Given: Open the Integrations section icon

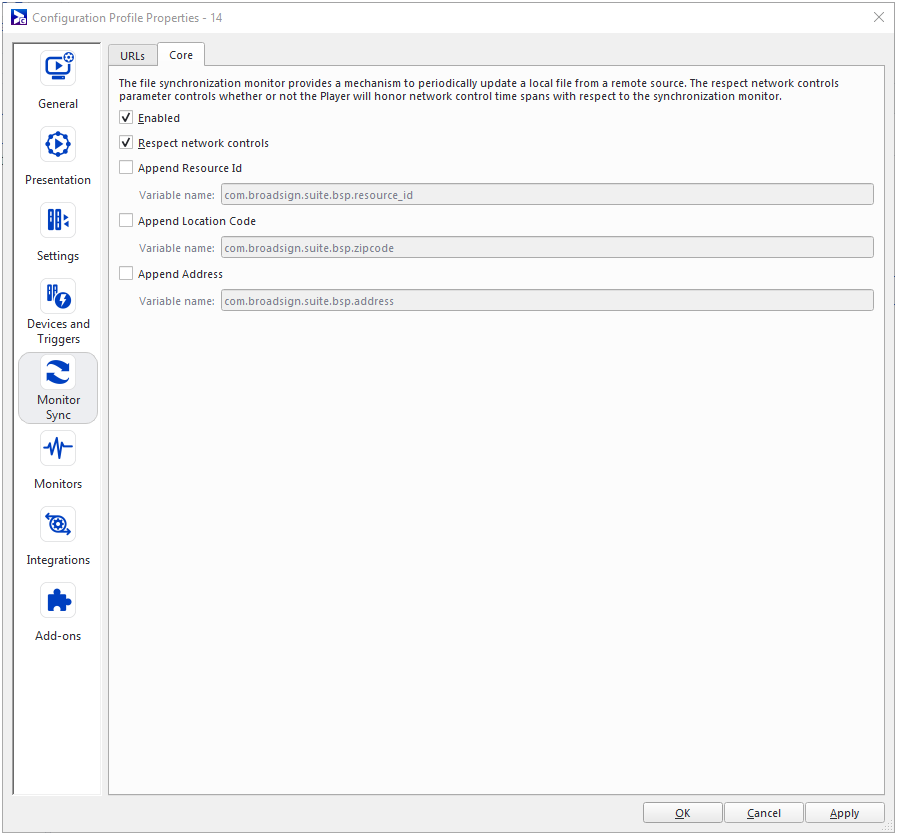Looking at the screenshot, I should [x=58, y=525].
